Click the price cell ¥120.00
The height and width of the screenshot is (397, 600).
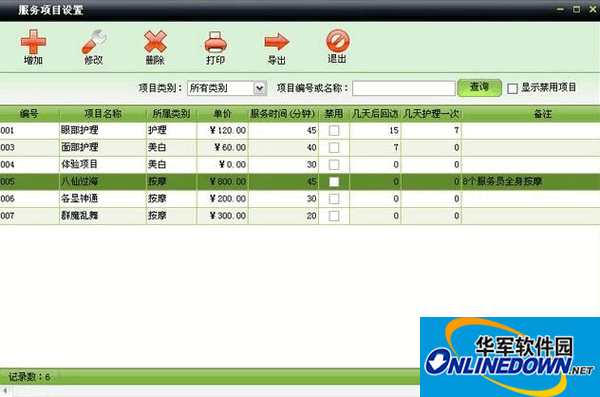pyautogui.click(x=222, y=130)
